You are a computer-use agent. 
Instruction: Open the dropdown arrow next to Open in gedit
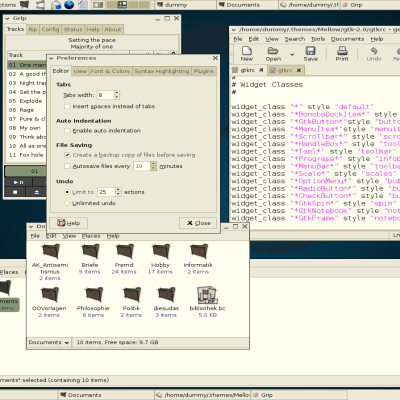pos(292,54)
